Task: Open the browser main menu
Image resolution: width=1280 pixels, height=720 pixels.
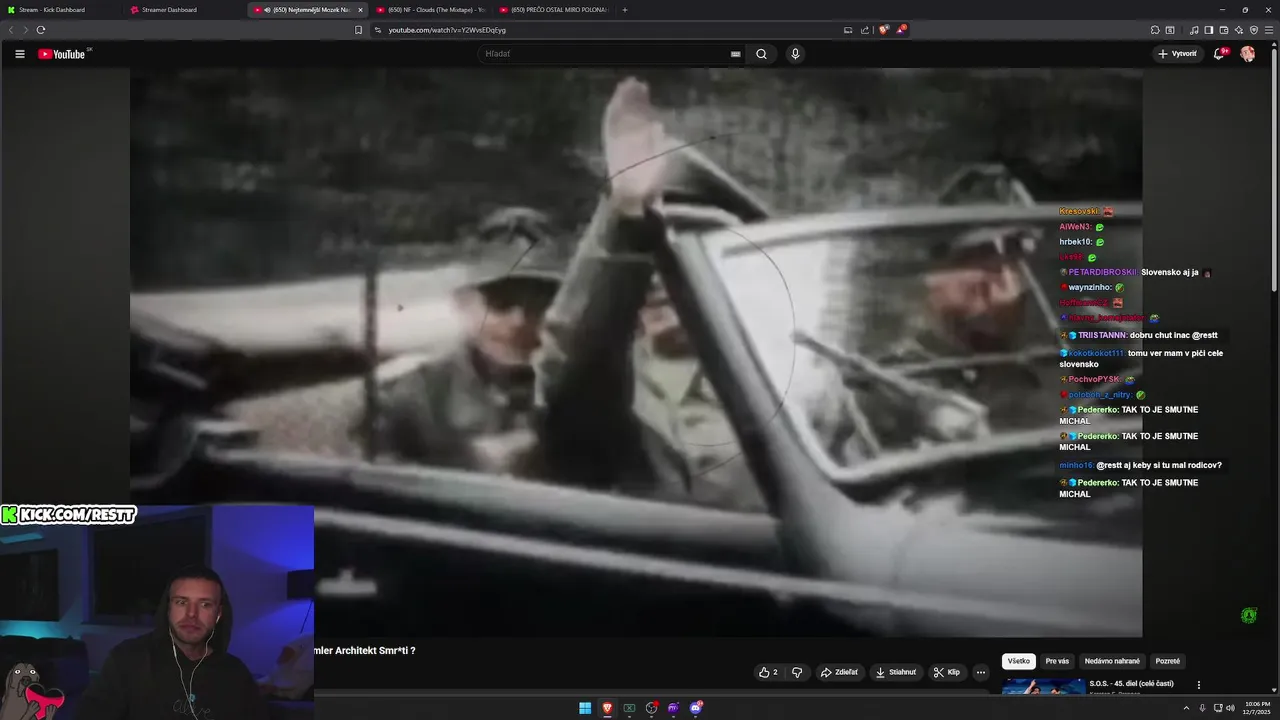Action: [1268, 30]
